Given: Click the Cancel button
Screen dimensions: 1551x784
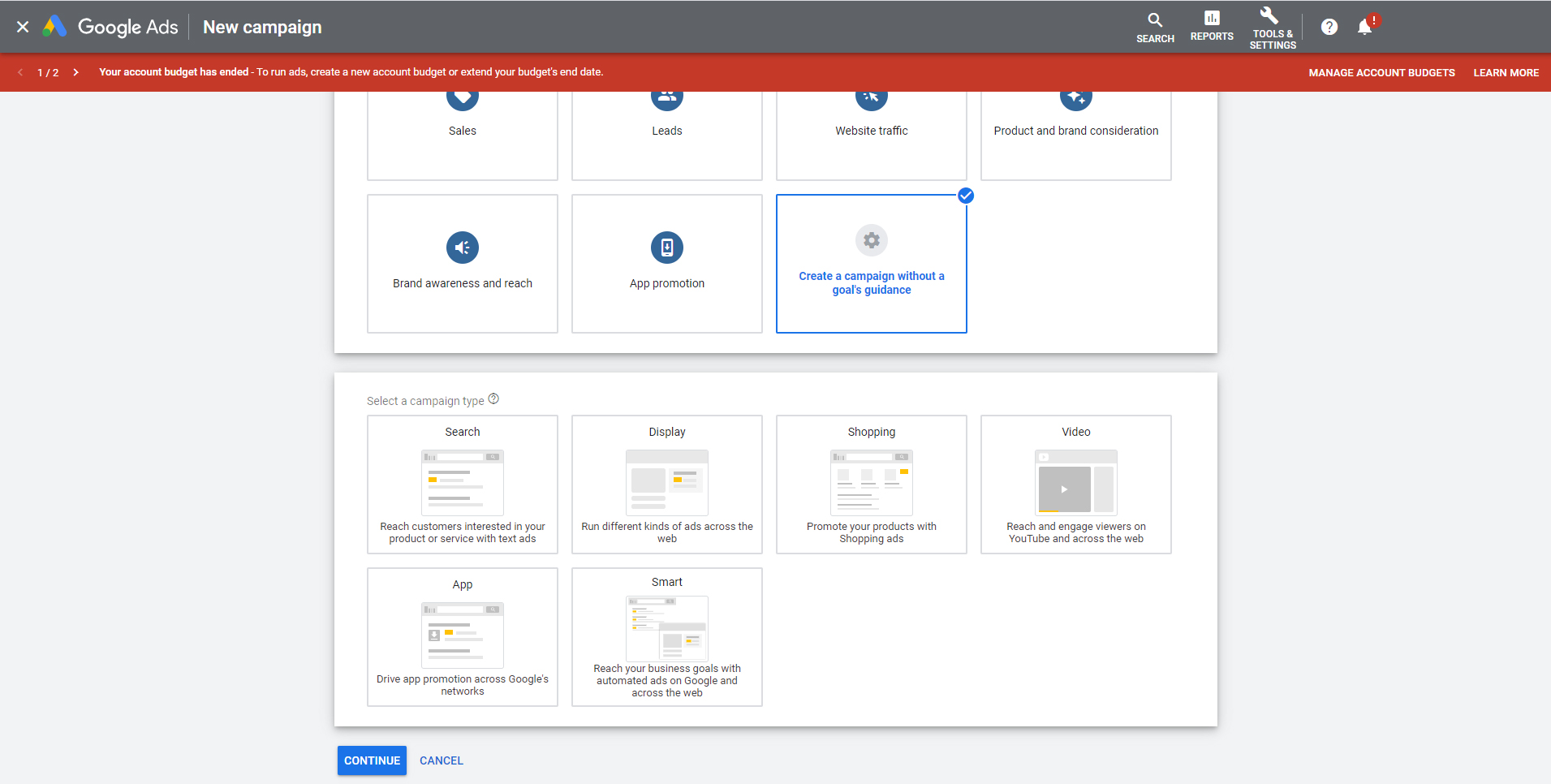Looking at the screenshot, I should click(x=442, y=760).
